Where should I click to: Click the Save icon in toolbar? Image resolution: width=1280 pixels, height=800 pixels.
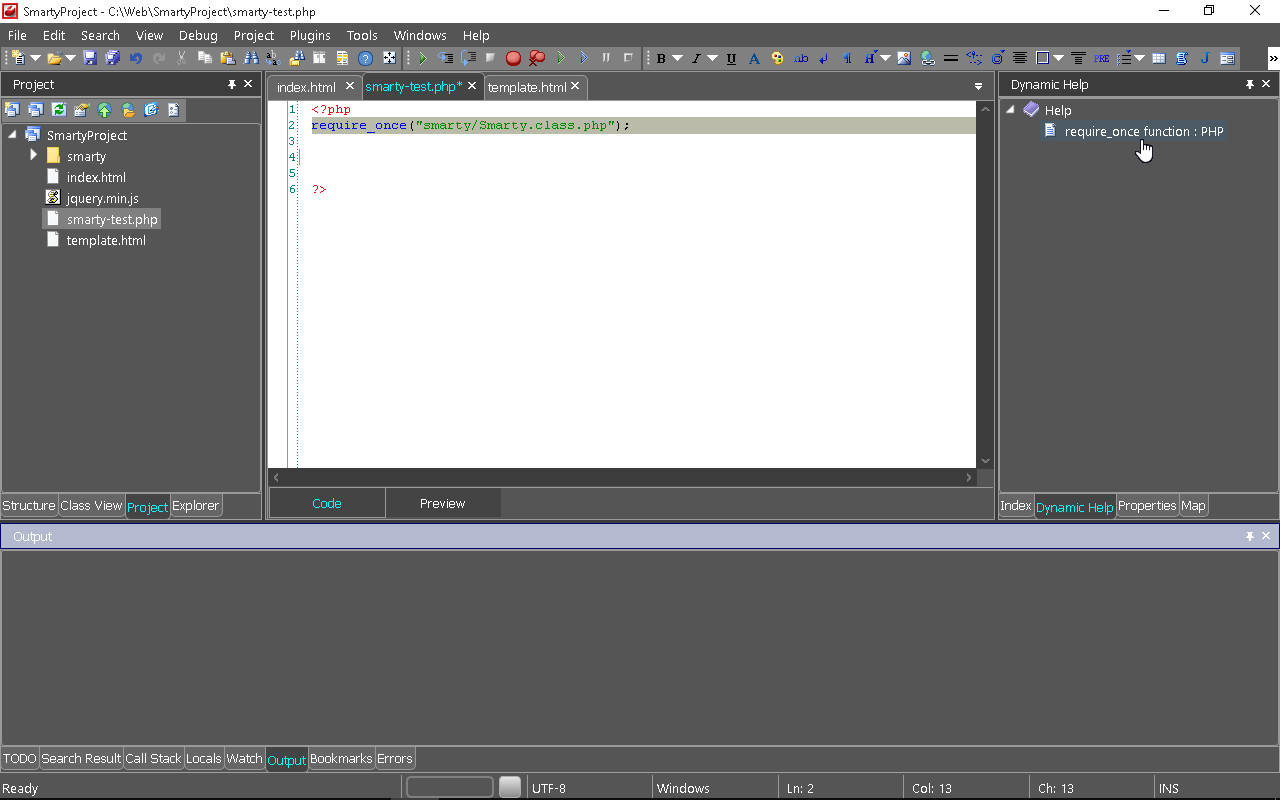pyautogui.click(x=90, y=58)
